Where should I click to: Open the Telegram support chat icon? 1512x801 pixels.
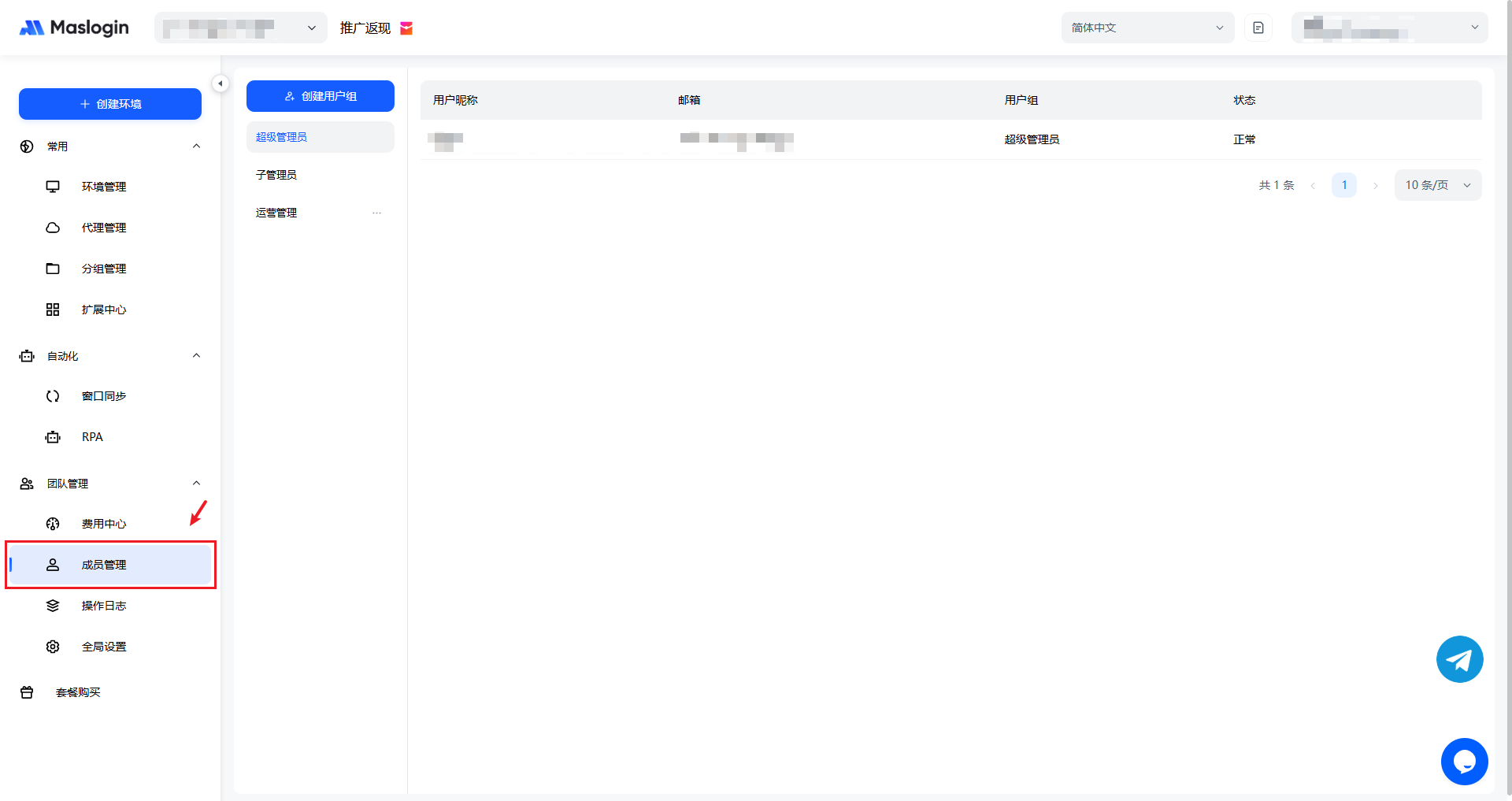1459,659
